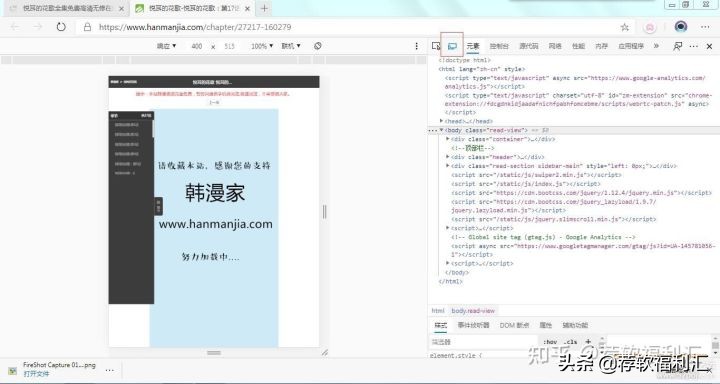720x384 pixels.
Task: Open browser settings ellipsis menu
Action: click(x=706, y=27)
